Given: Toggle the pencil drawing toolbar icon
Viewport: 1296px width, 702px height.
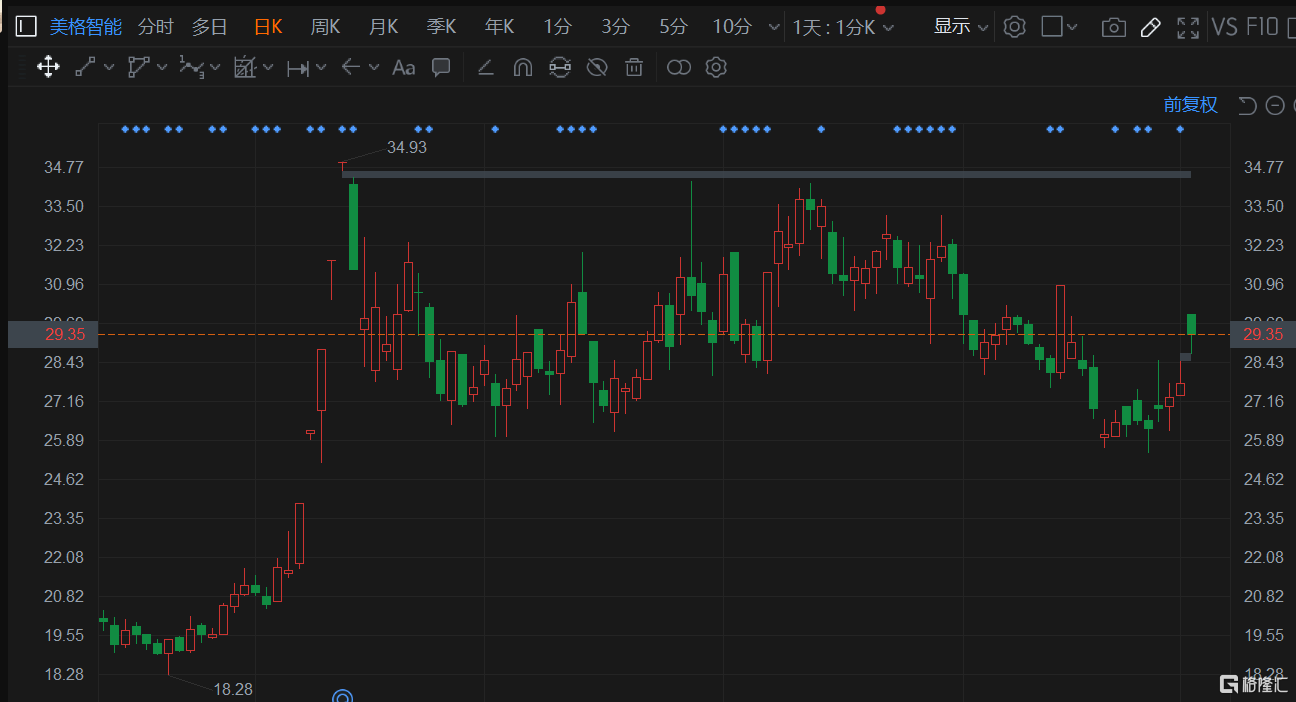Looking at the screenshot, I should point(1151,27).
